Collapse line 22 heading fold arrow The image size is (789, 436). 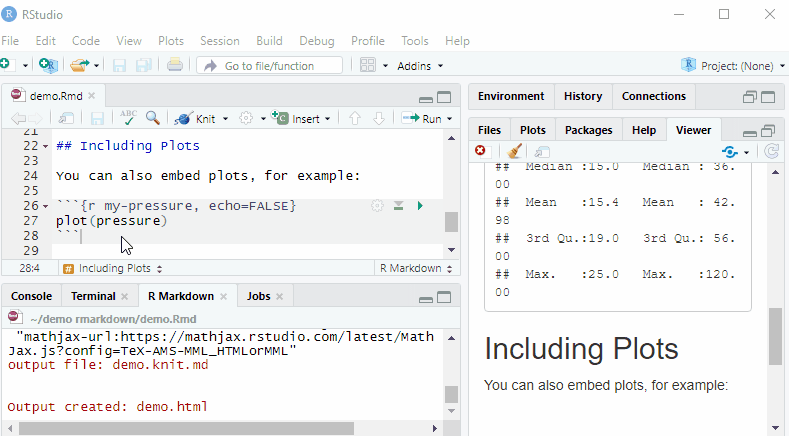point(45,147)
